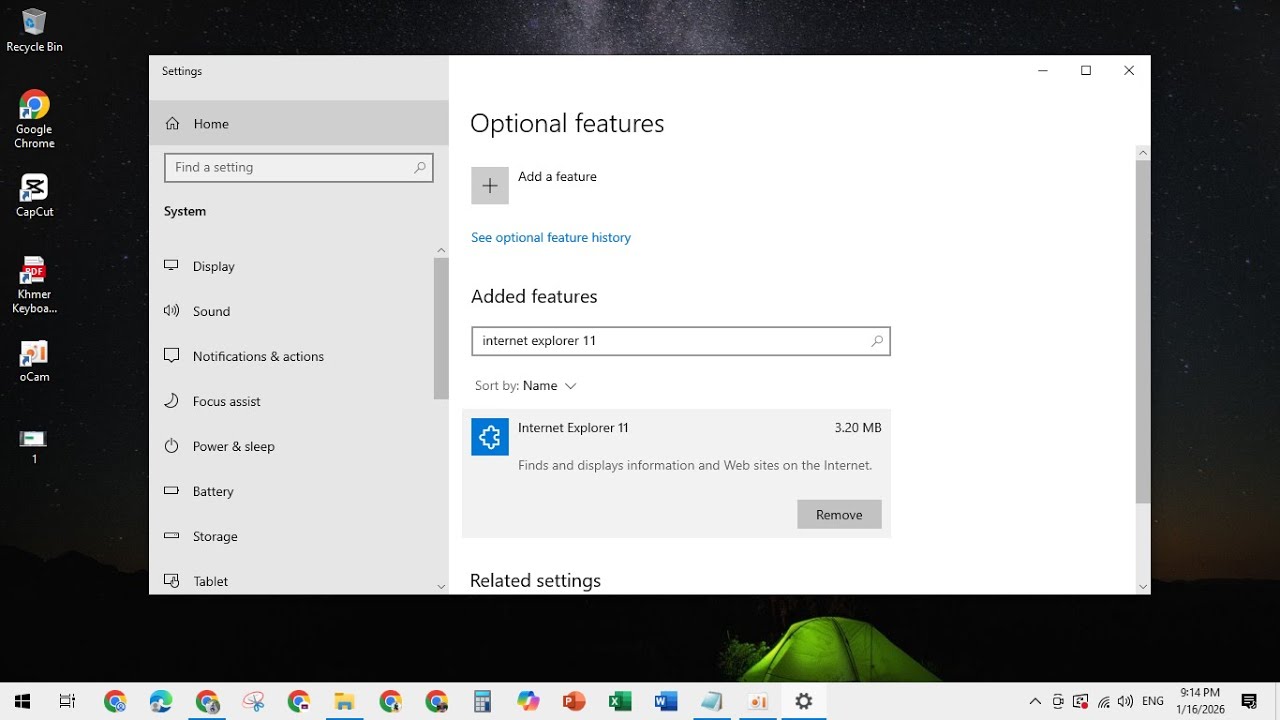
Task: Select the Khmer Keyboard PDF desktop icon
Action: (34, 285)
